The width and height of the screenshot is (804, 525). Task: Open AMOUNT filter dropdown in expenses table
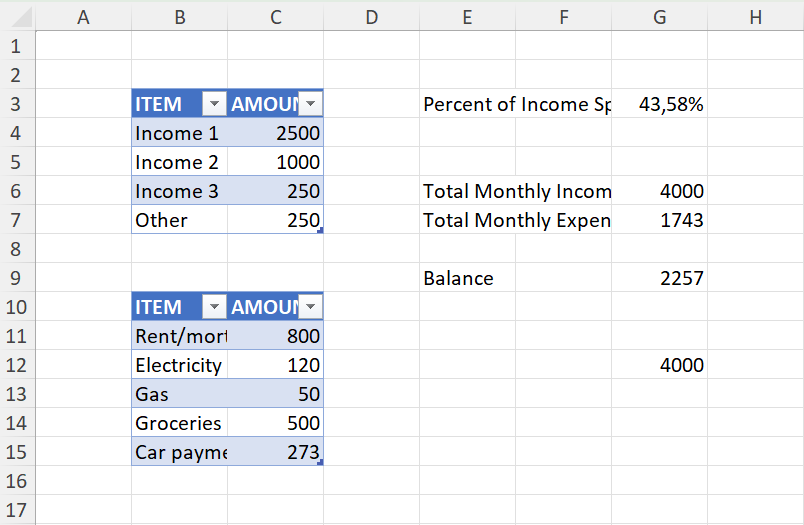(x=310, y=307)
